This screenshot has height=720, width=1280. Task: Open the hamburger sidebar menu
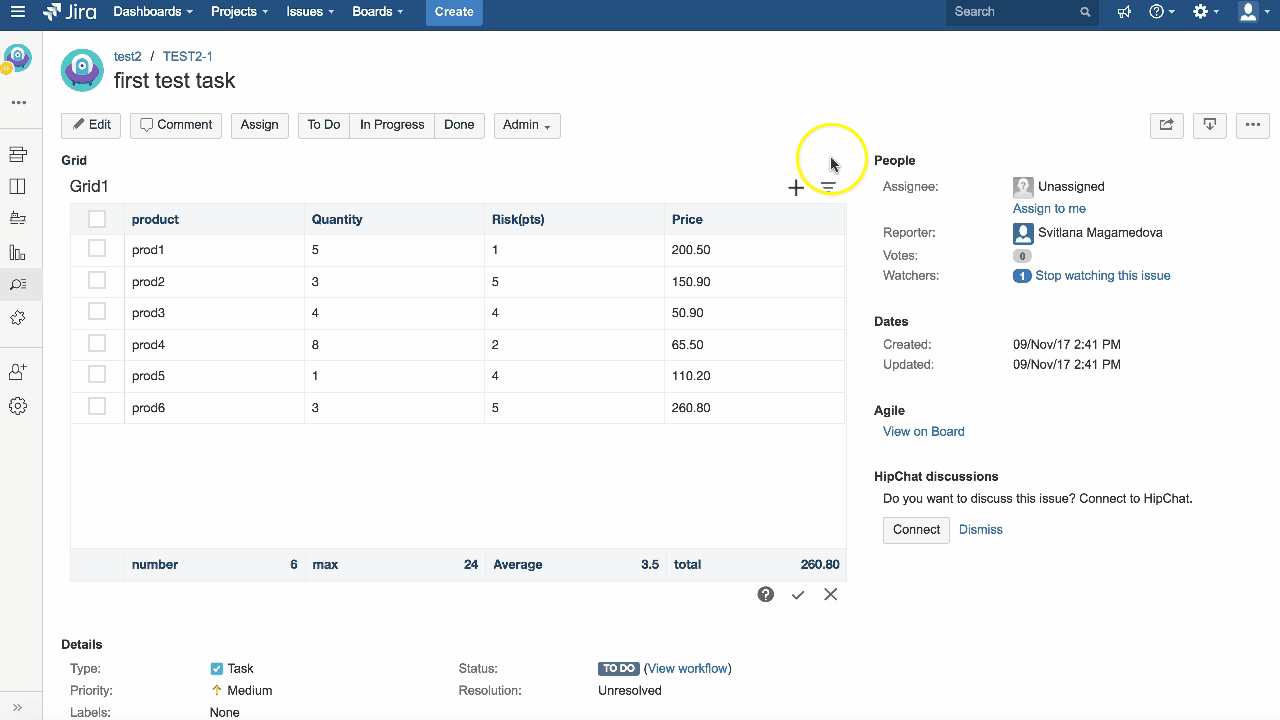click(x=18, y=12)
